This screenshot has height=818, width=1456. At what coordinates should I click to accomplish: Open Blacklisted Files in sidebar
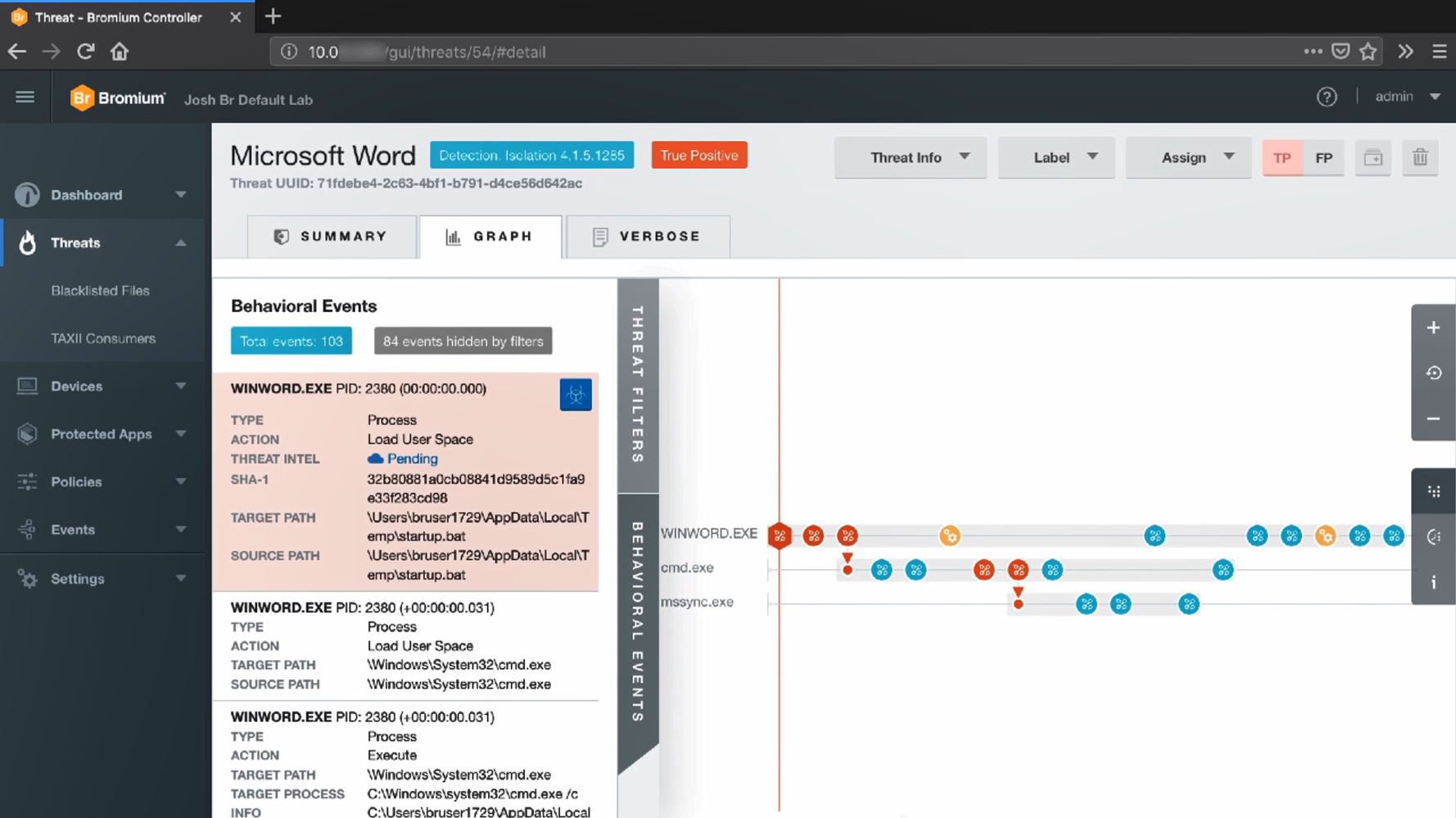click(x=100, y=291)
